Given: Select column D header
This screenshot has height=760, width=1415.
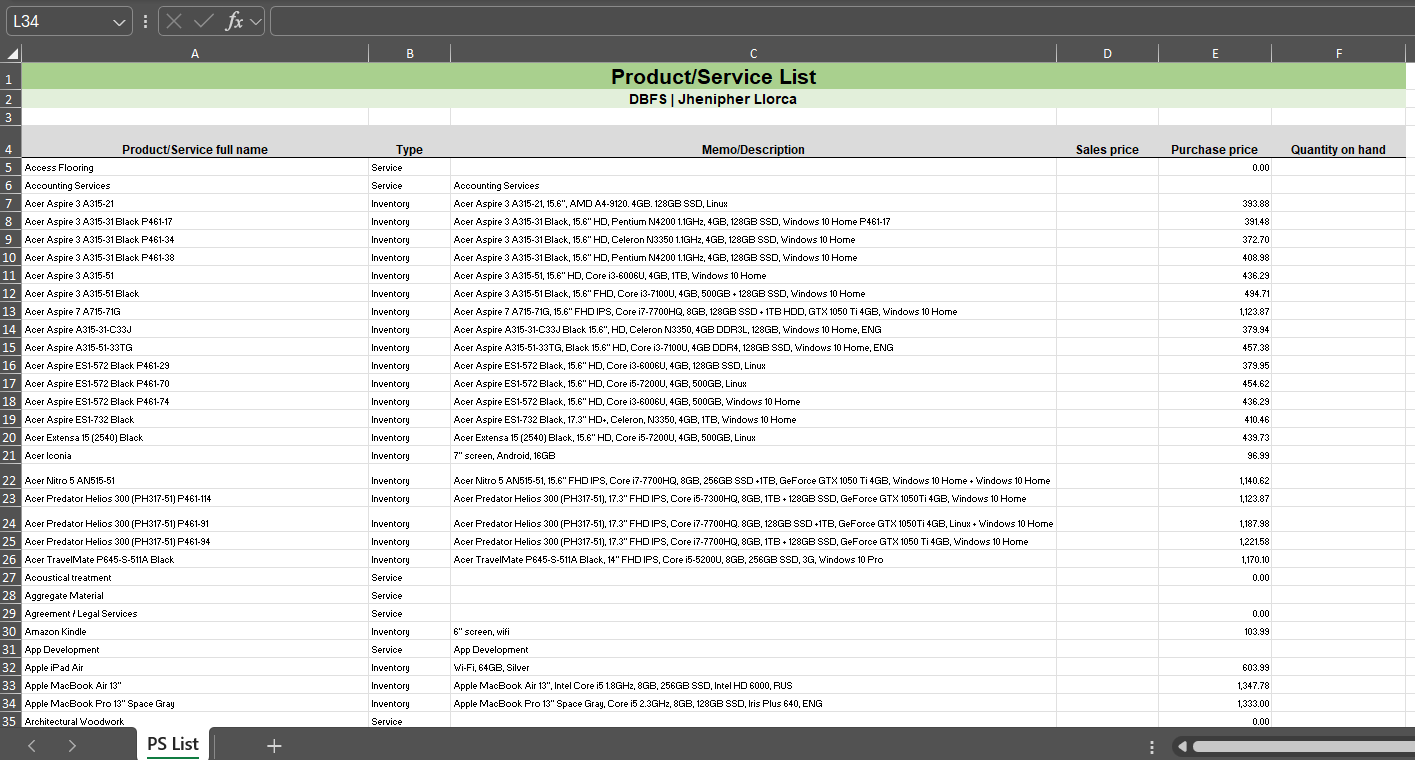Looking at the screenshot, I should 1107,54.
